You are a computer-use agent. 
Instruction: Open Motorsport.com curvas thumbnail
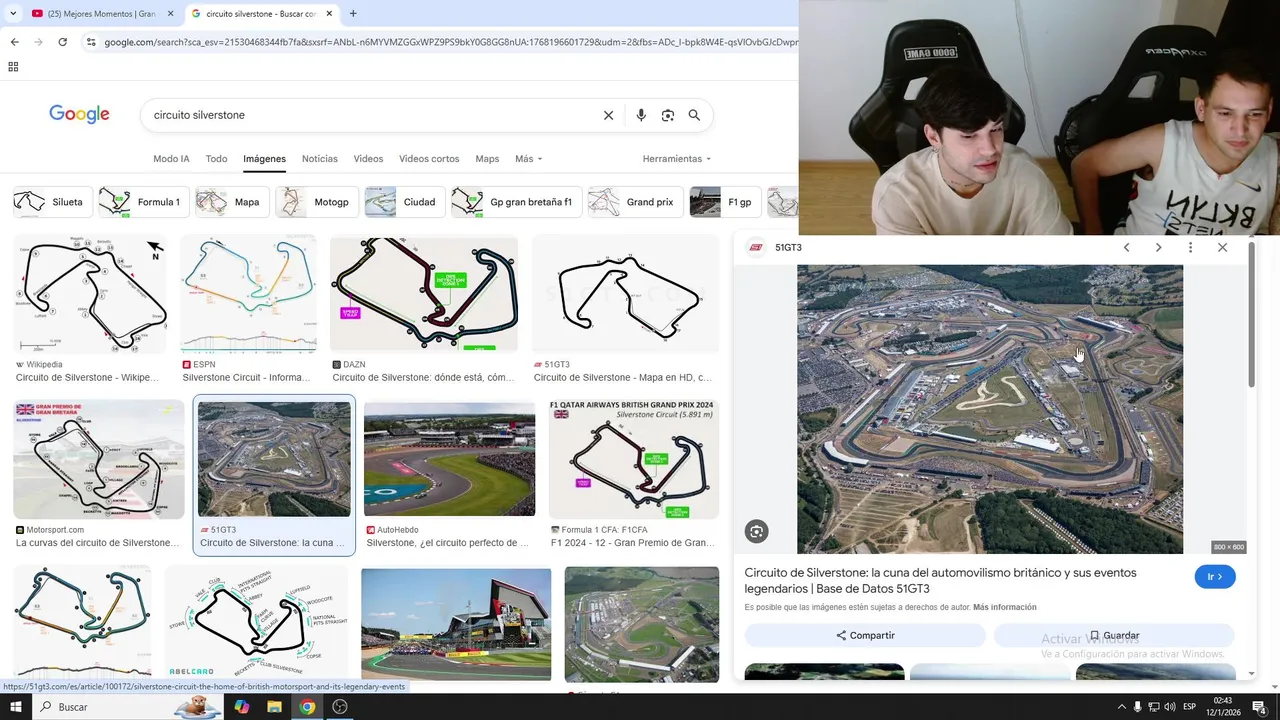pos(99,459)
